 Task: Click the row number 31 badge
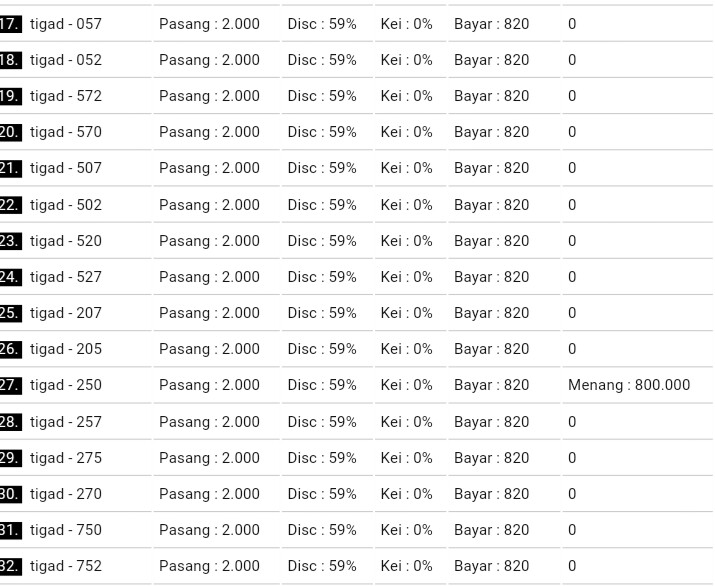(10, 530)
